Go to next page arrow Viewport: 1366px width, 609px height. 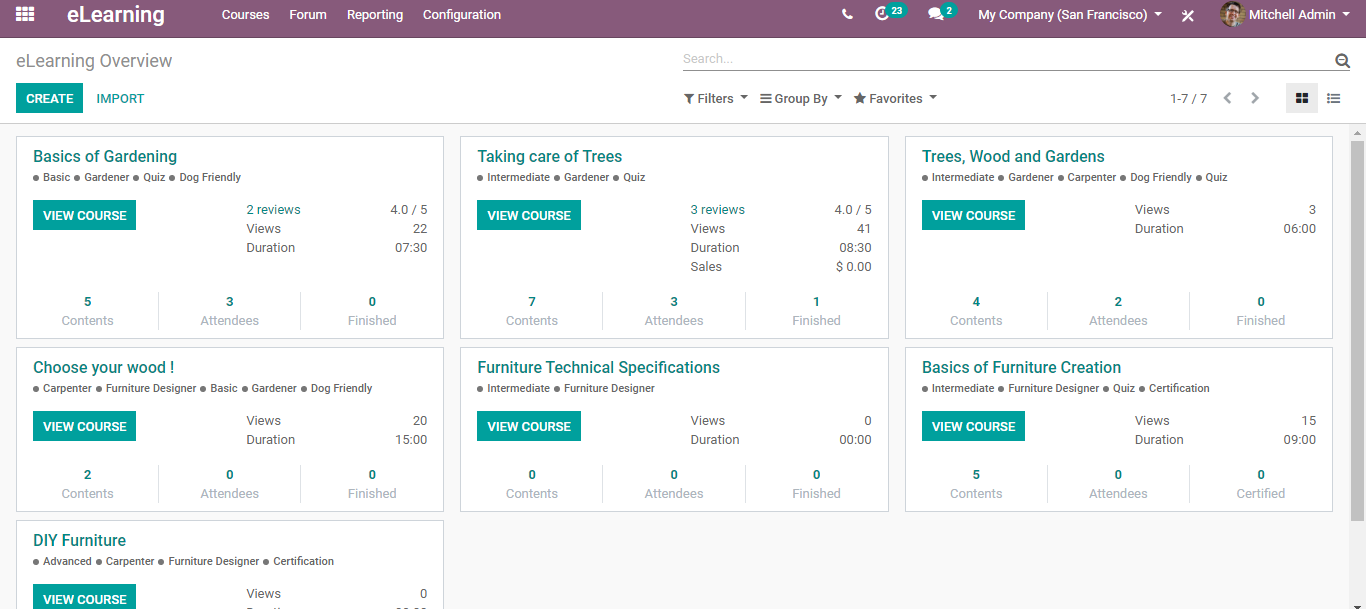click(x=1255, y=98)
